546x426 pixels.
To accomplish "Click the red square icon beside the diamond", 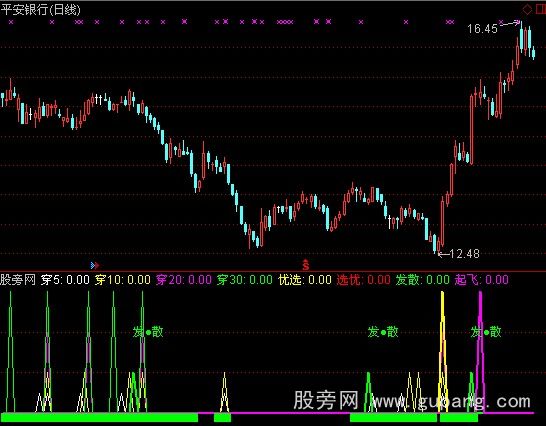I will pyautogui.click(x=541, y=9).
